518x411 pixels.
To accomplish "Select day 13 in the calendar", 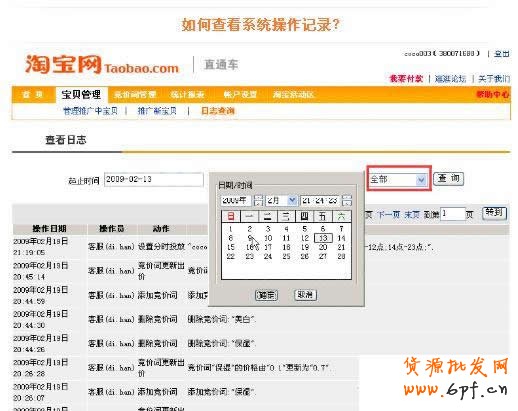I will (x=323, y=238).
